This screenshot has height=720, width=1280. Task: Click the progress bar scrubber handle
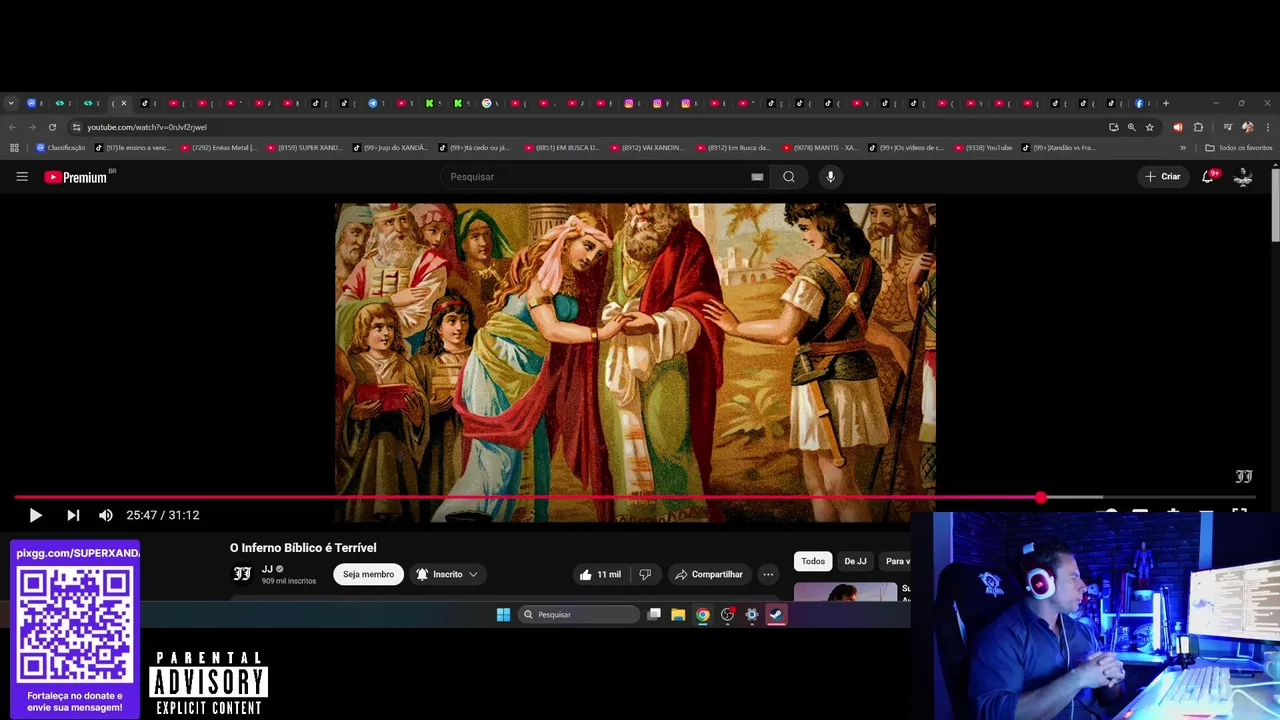[x=1041, y=497]
